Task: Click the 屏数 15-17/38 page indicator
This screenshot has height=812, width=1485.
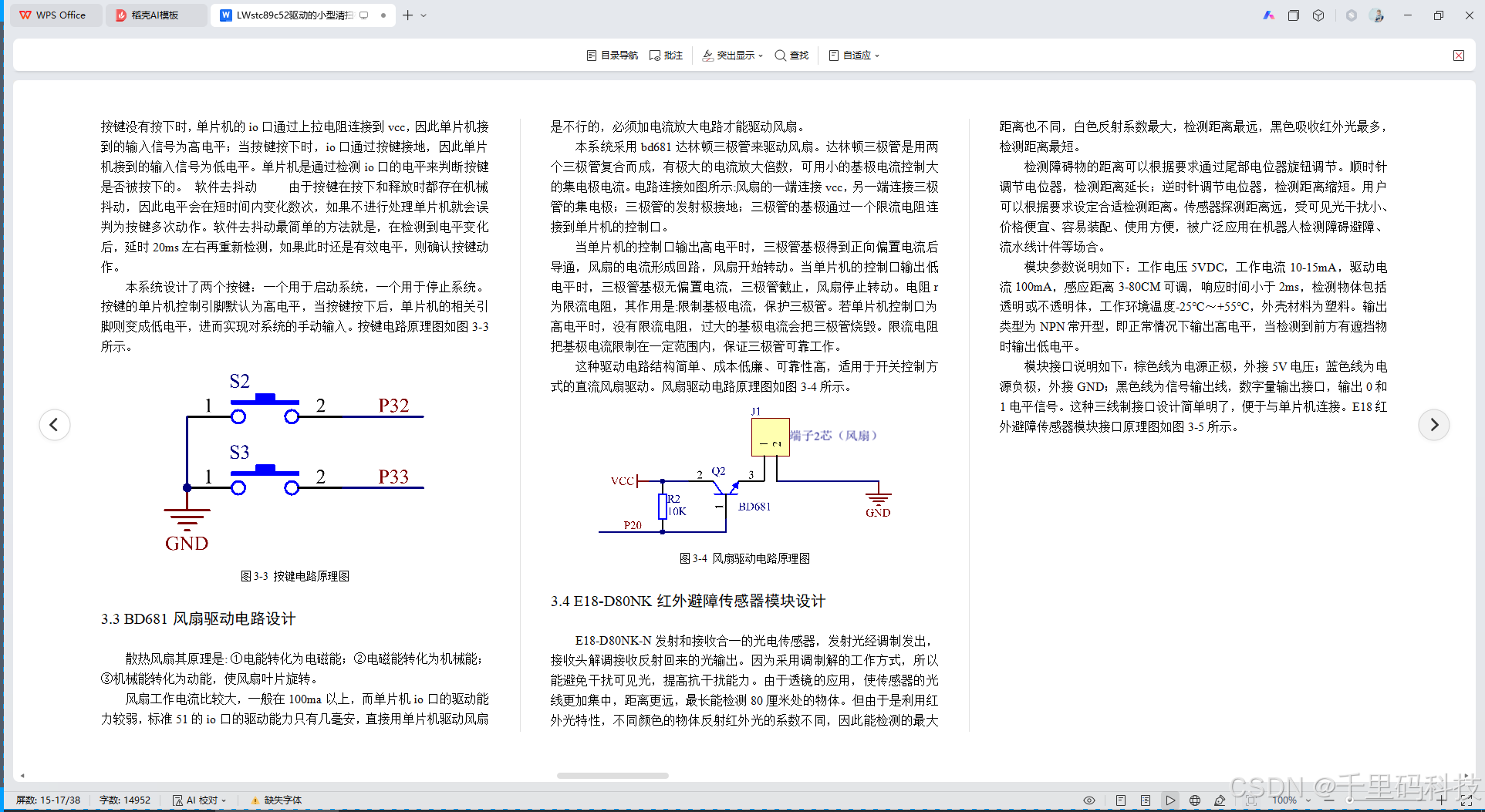Action: tap(48, 800)
